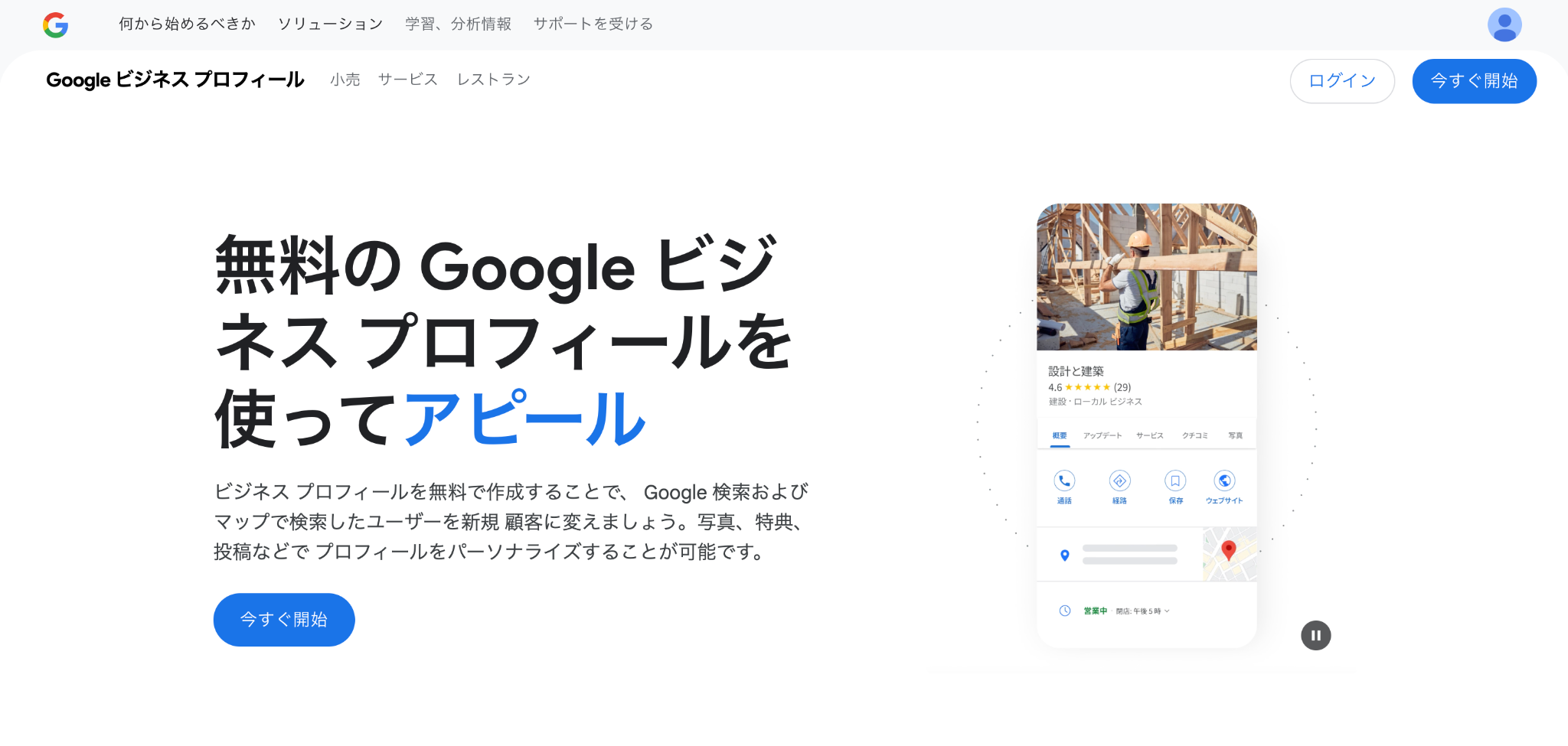Open the user avatar icon at top right

1504,24
